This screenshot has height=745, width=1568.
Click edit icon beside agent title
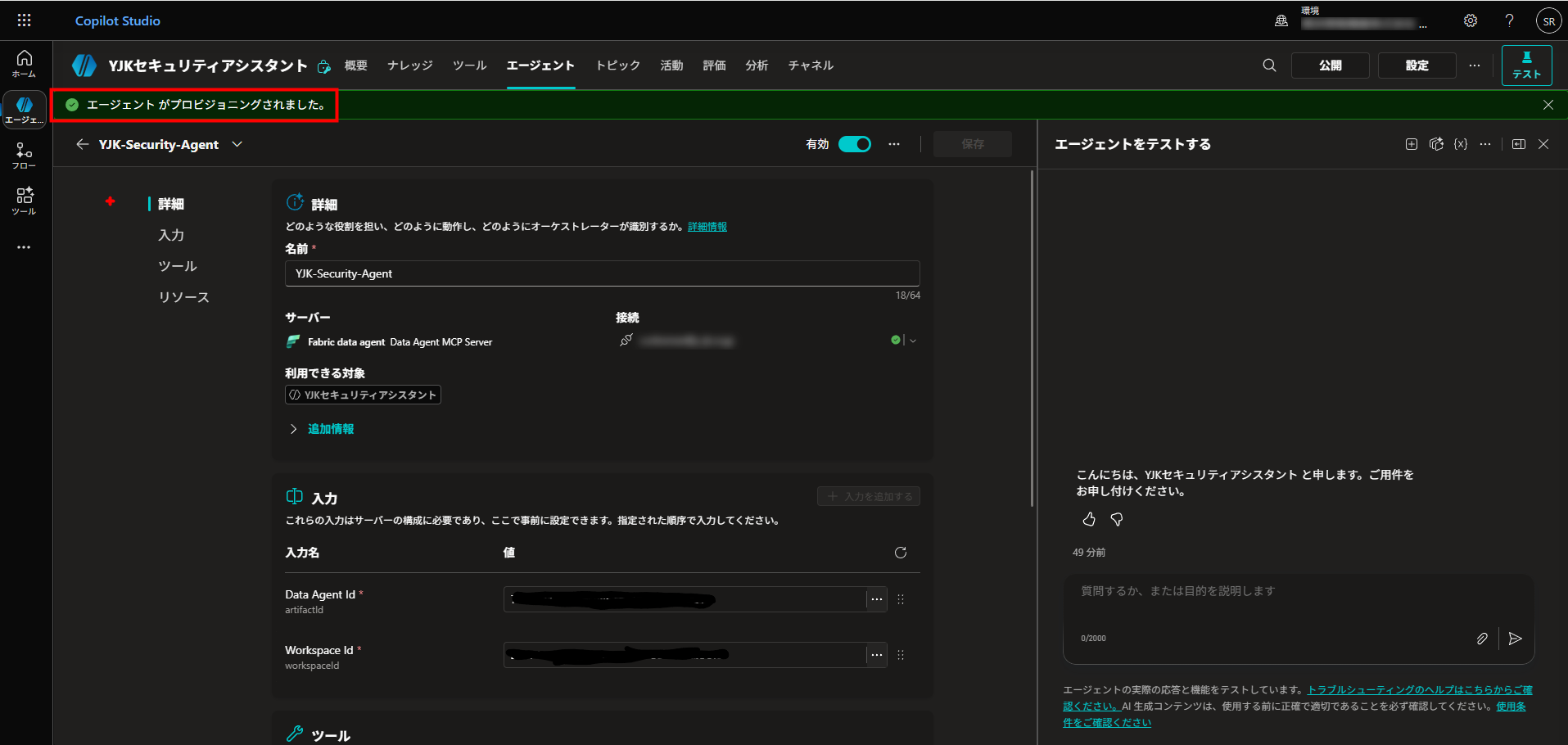click(324, 66)
